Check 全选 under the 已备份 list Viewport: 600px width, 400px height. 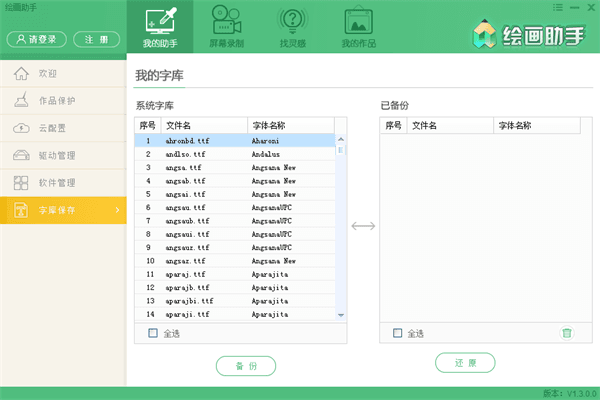coord(398,333)
